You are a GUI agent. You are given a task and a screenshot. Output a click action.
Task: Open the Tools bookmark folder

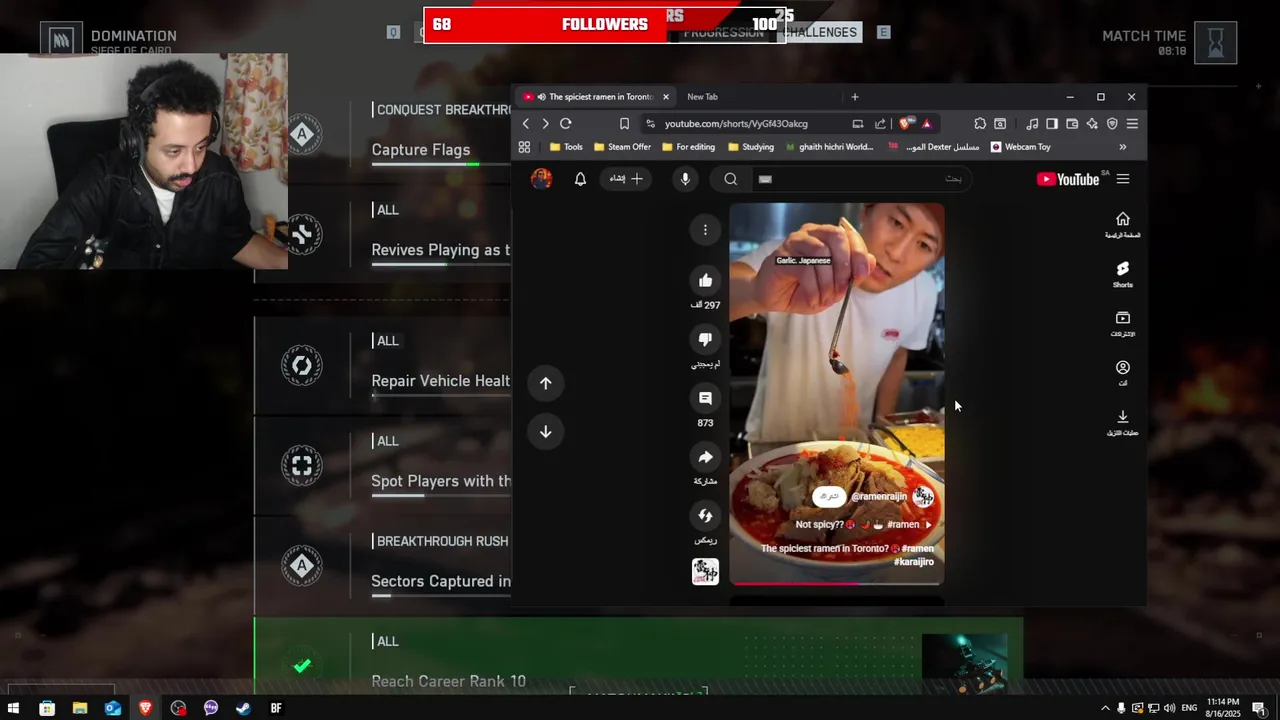[566, 147]
